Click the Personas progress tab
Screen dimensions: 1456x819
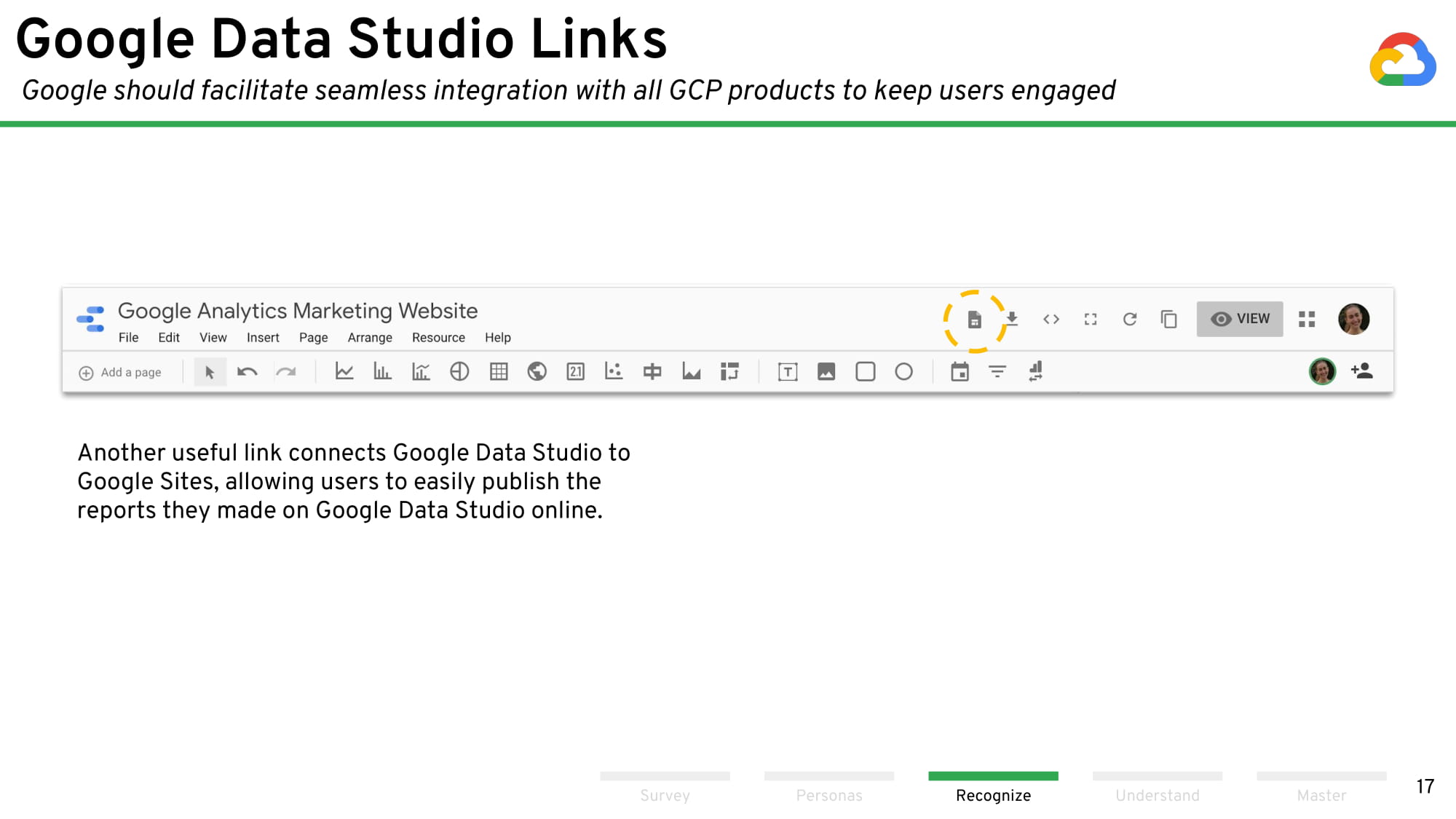pos(829,788)
